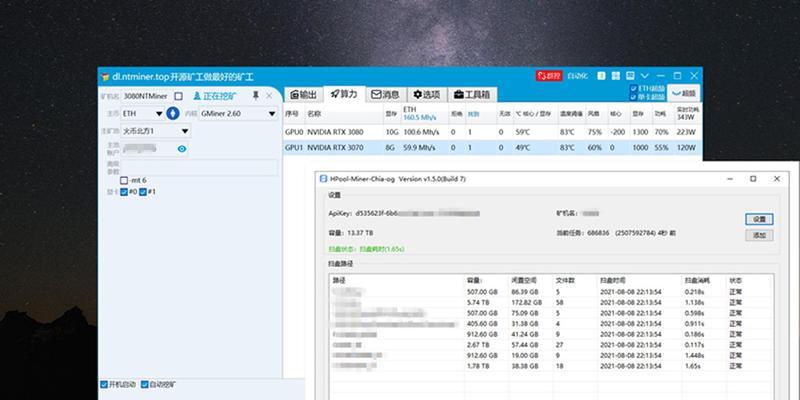
Task: Click the 75% fan speed cell
Action: (x=594, y=132)
